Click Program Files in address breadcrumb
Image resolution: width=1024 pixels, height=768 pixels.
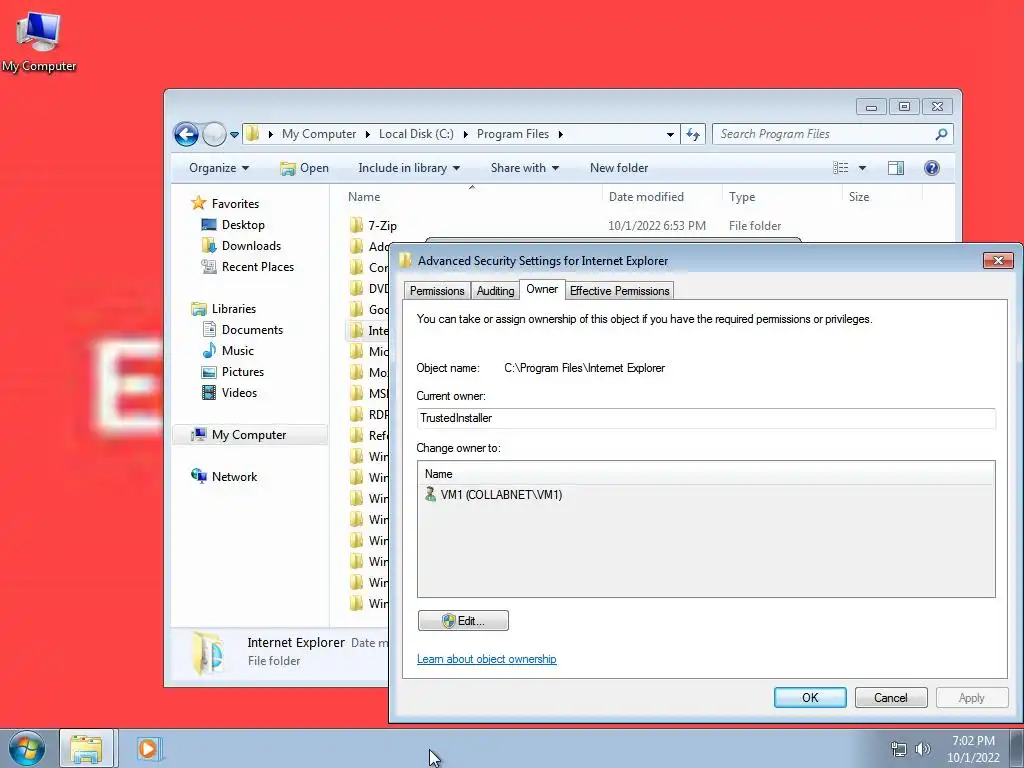point(513,134)
